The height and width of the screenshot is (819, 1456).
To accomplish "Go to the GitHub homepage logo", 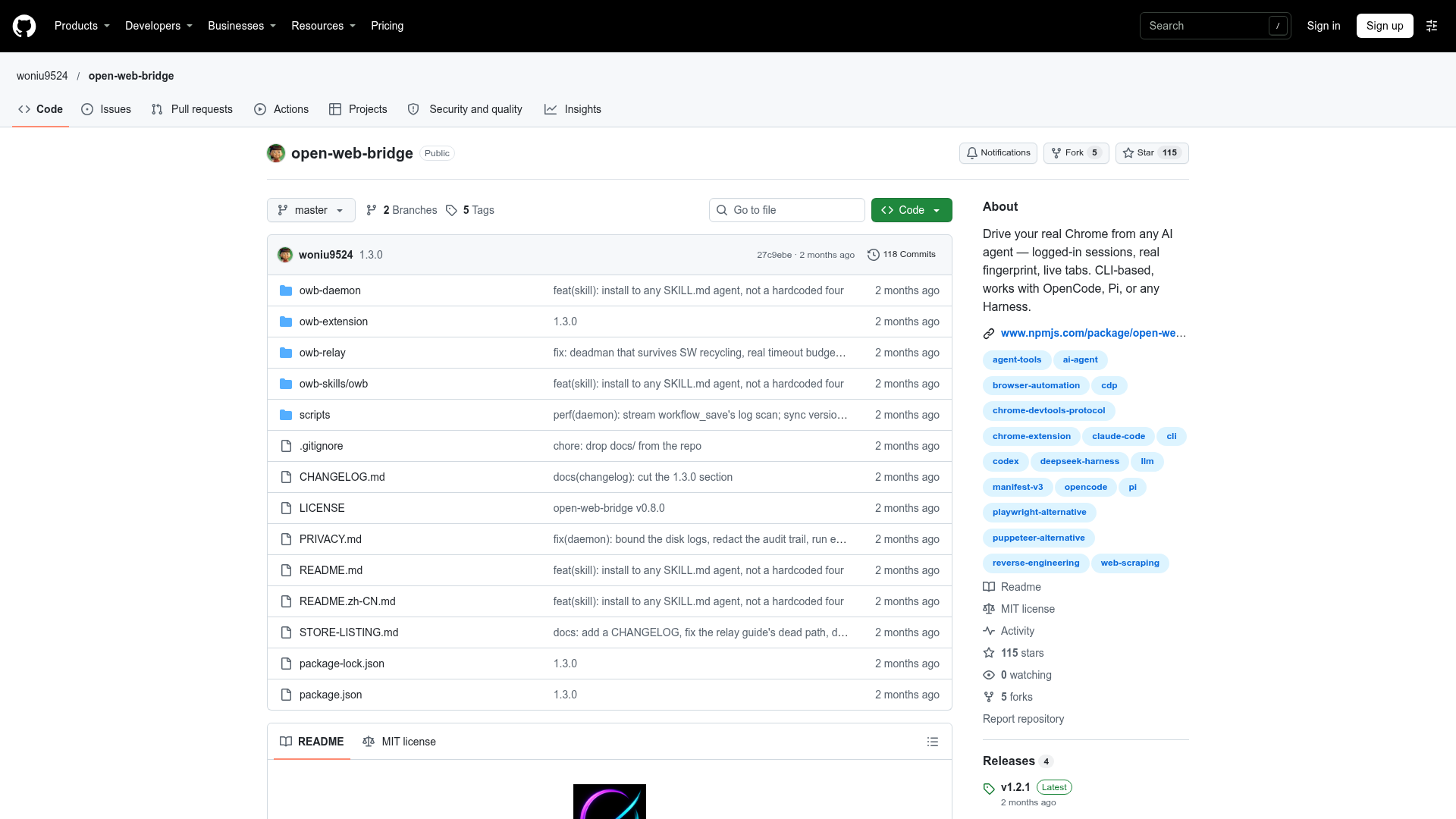I will tap(24, 26).
